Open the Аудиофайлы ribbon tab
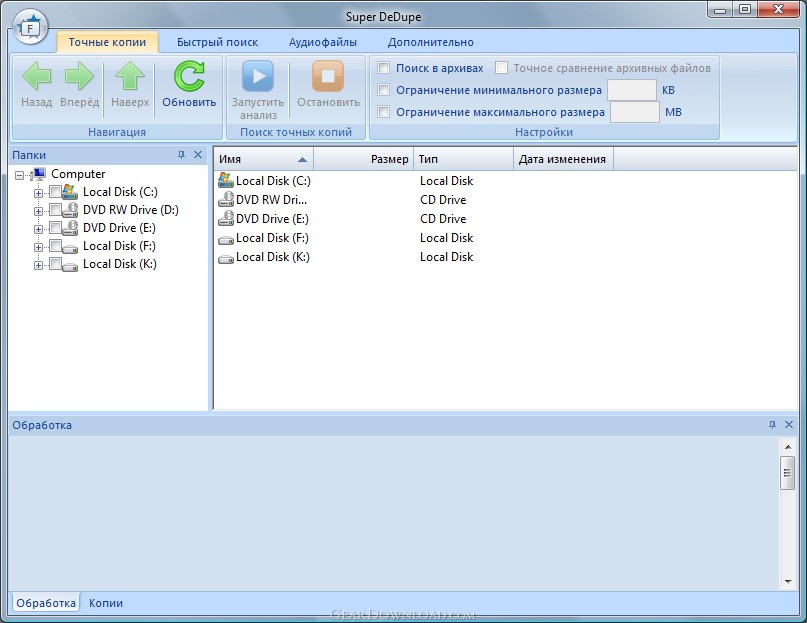The height and width of the screenshot is (623, 807). point(323,42)
